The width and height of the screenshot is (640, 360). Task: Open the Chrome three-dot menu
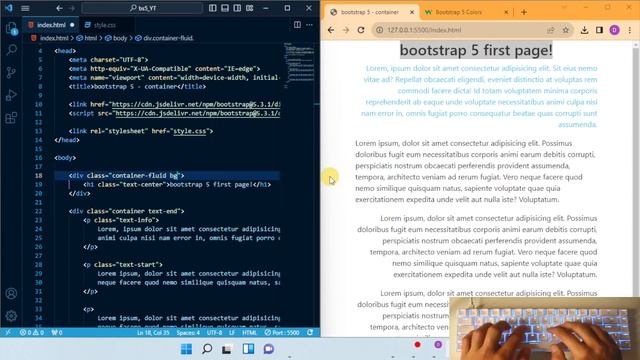[x=630, y=30]
